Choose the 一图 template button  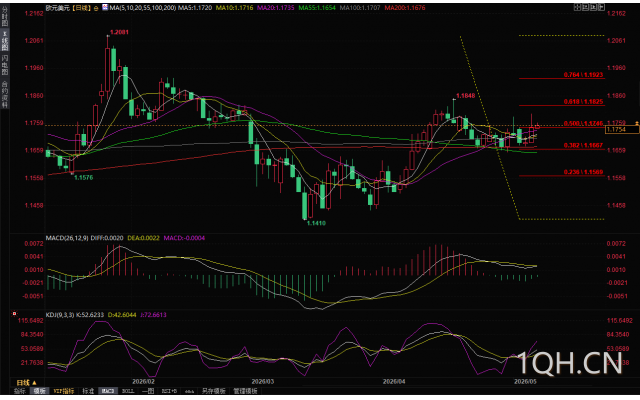coord(148,391)
